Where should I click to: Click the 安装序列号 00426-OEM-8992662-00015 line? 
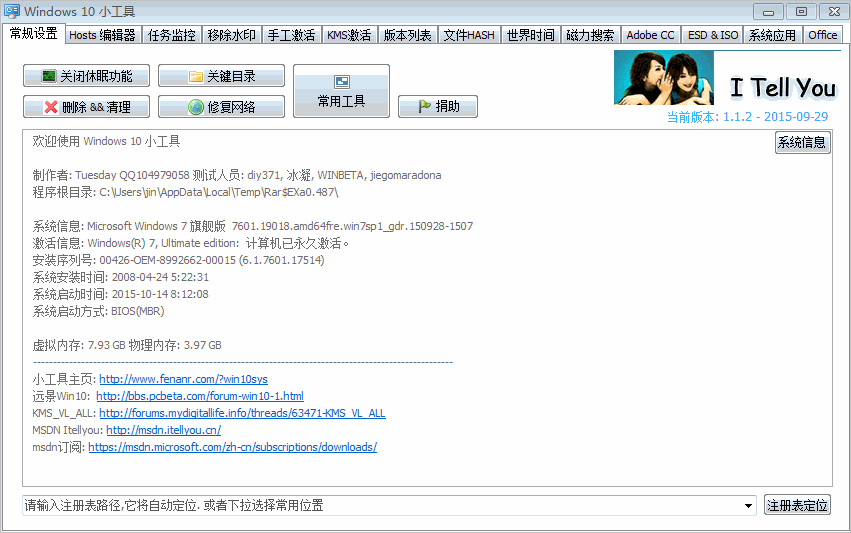(x=178, y=260)
